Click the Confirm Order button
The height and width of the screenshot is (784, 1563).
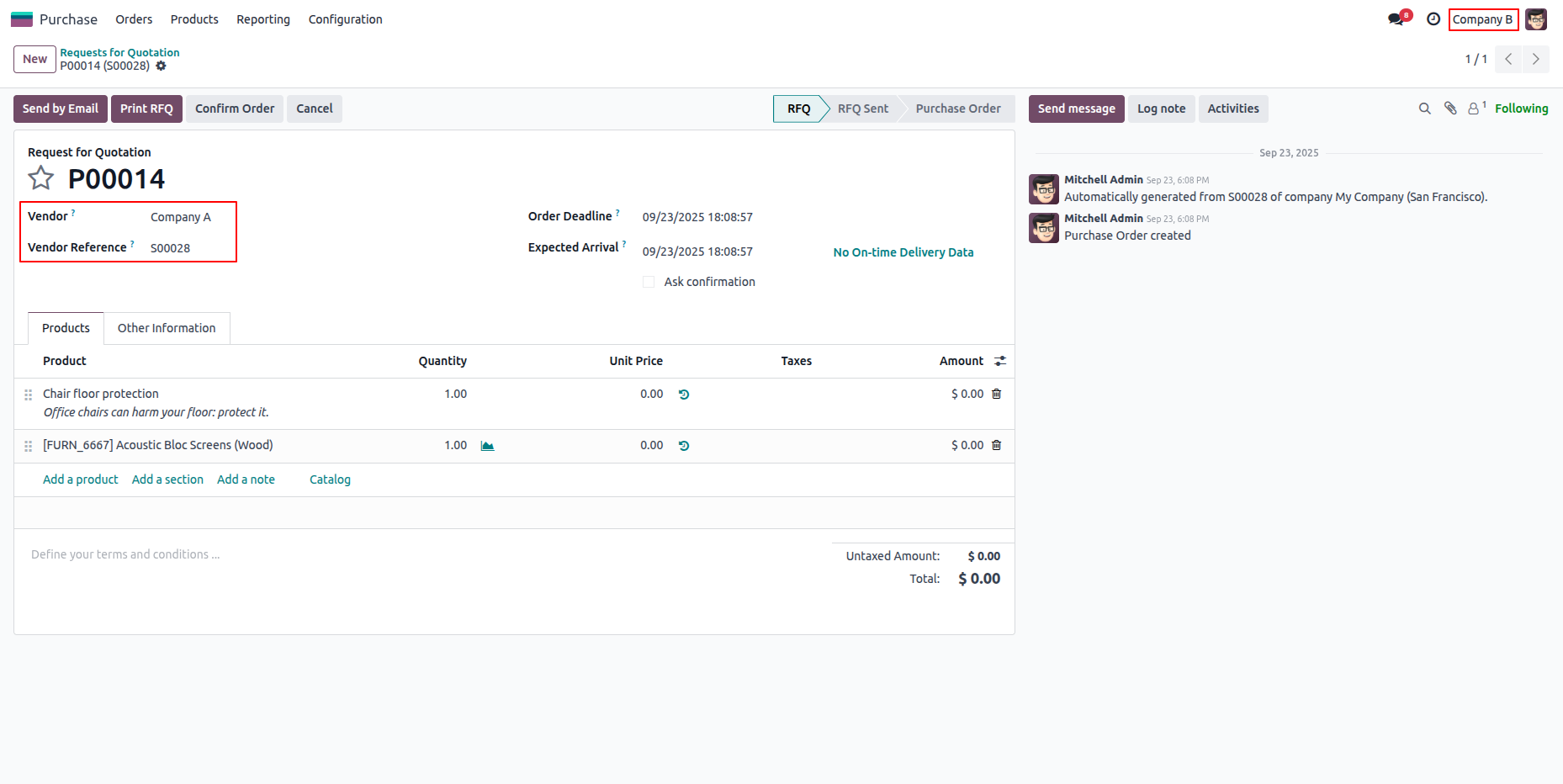point(234,109)
